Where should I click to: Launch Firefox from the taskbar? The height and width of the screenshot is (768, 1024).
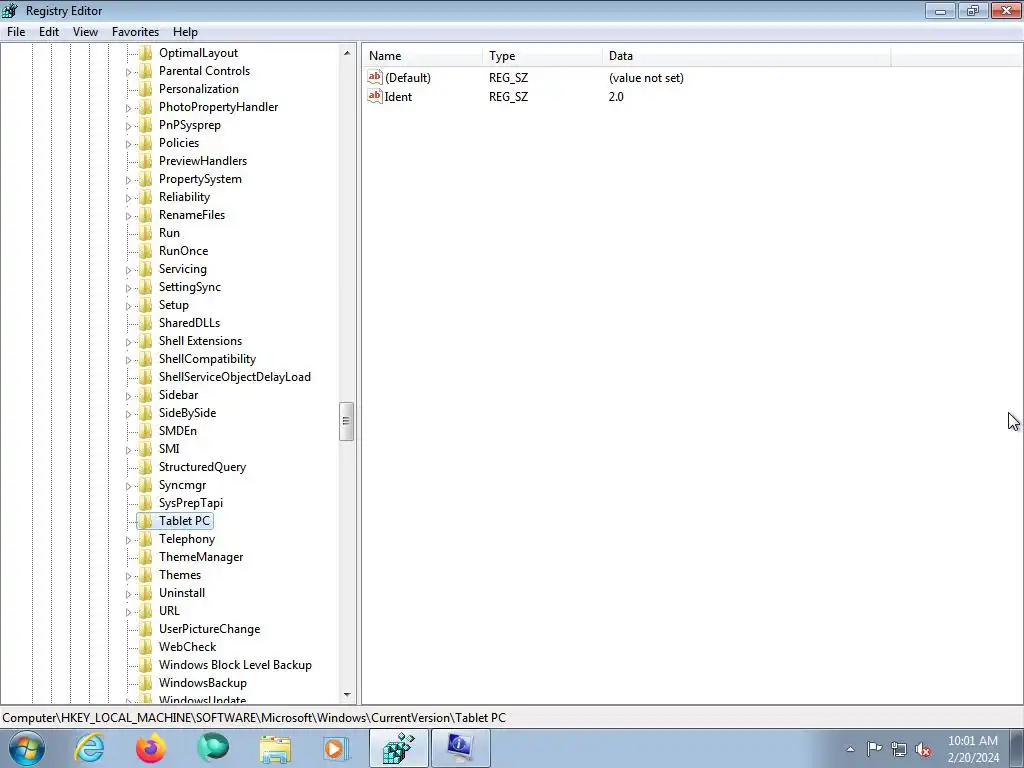coord(151,748)
